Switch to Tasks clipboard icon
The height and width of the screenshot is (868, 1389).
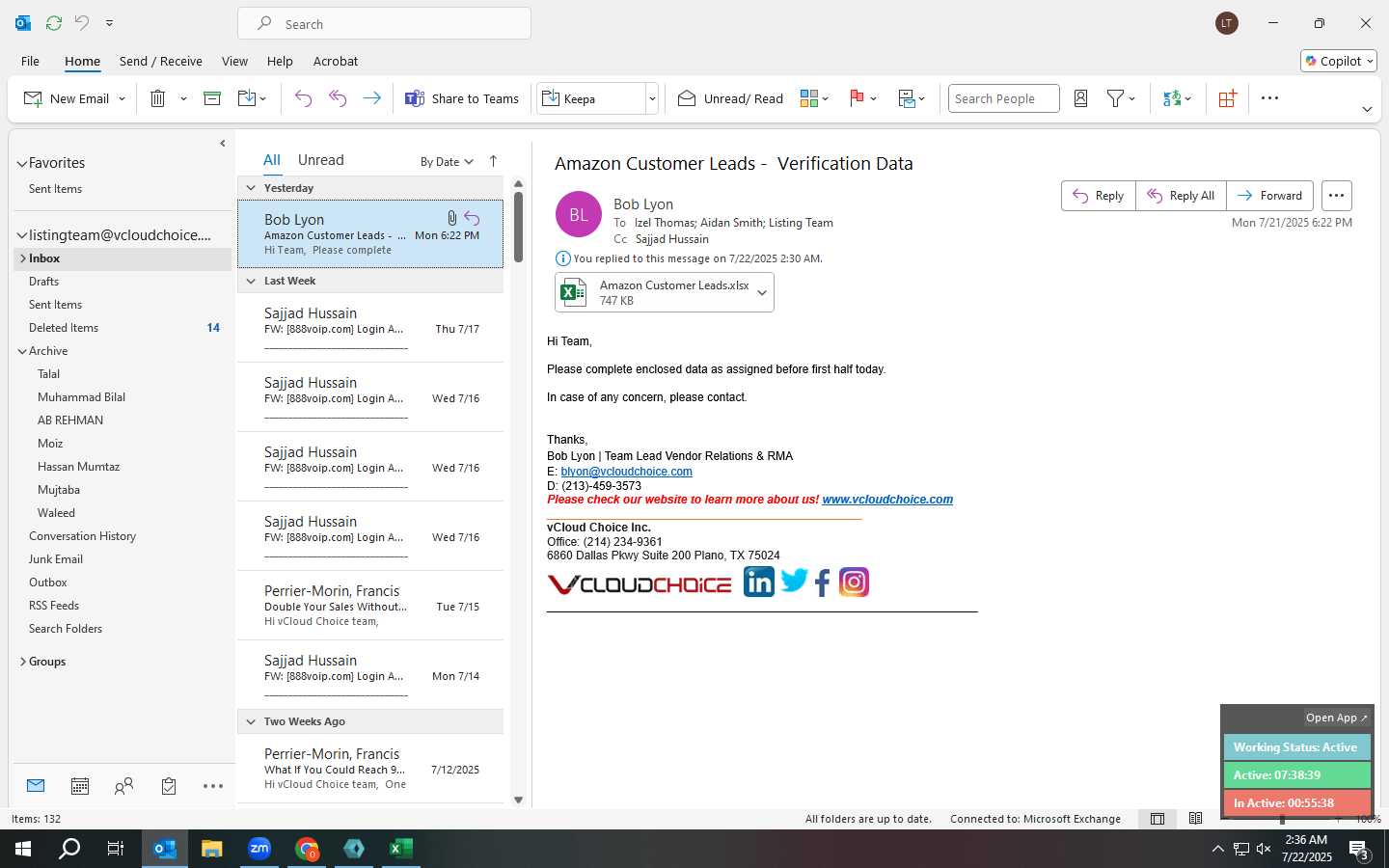click(169, 786)
